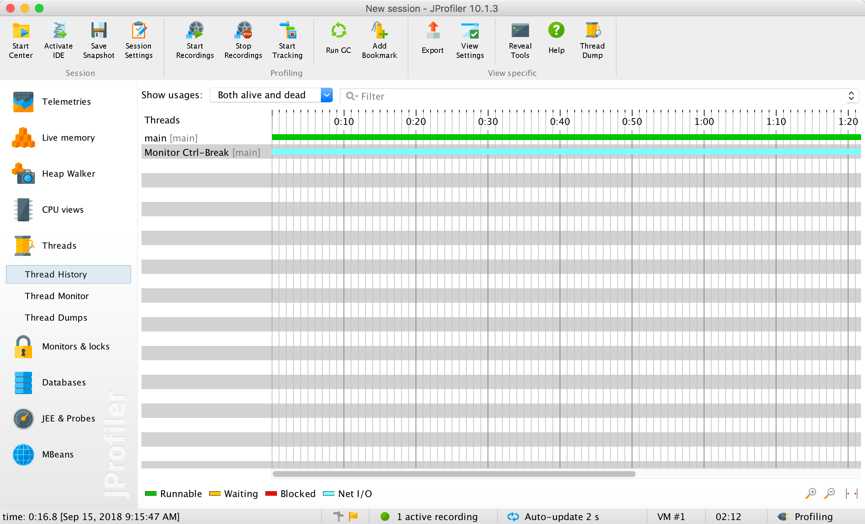Click the 02:12 elapsed time

click(728, 517)
